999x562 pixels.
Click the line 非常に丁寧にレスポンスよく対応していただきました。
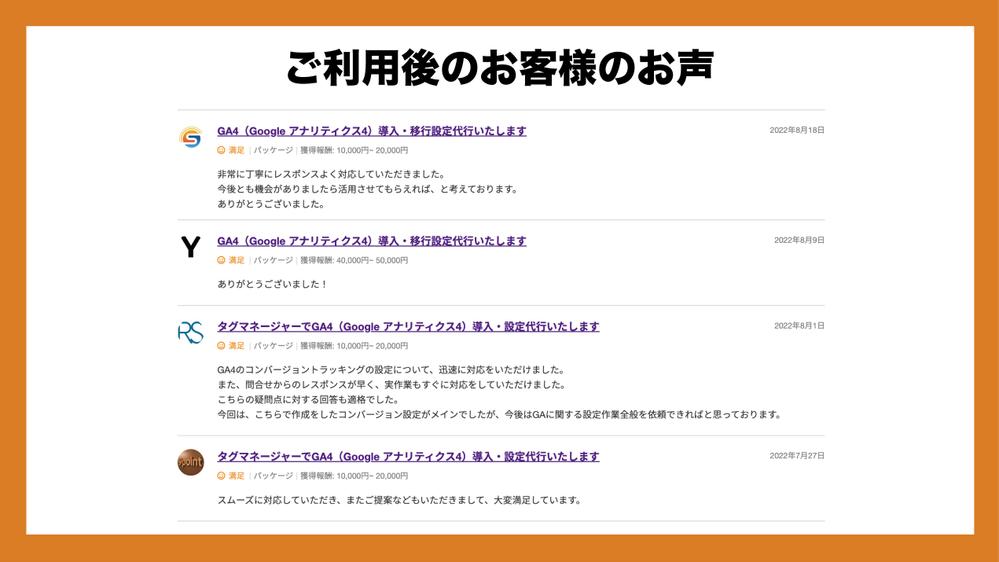(x=331, y=174)
